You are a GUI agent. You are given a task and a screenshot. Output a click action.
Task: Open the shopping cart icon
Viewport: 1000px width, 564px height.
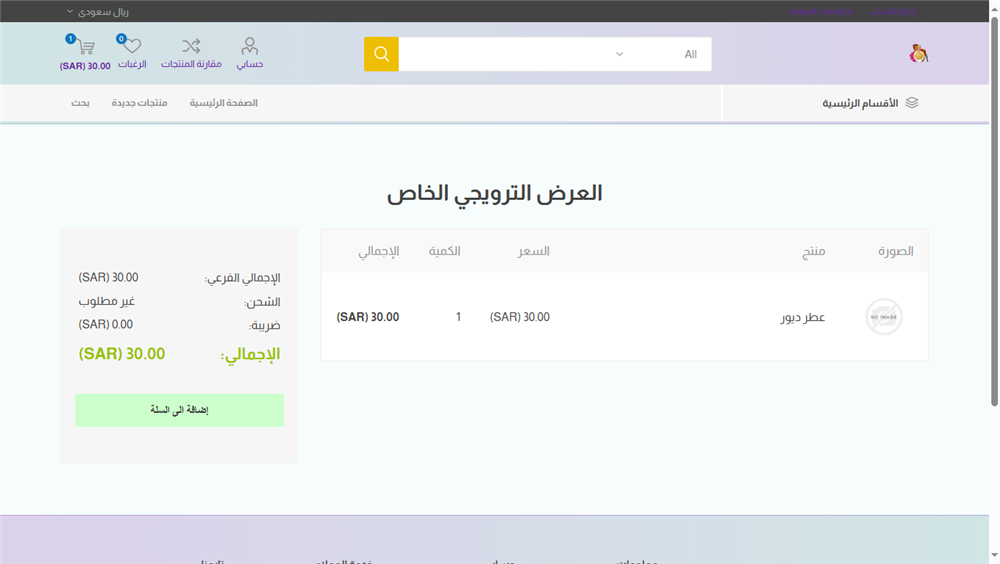point(85,47)
